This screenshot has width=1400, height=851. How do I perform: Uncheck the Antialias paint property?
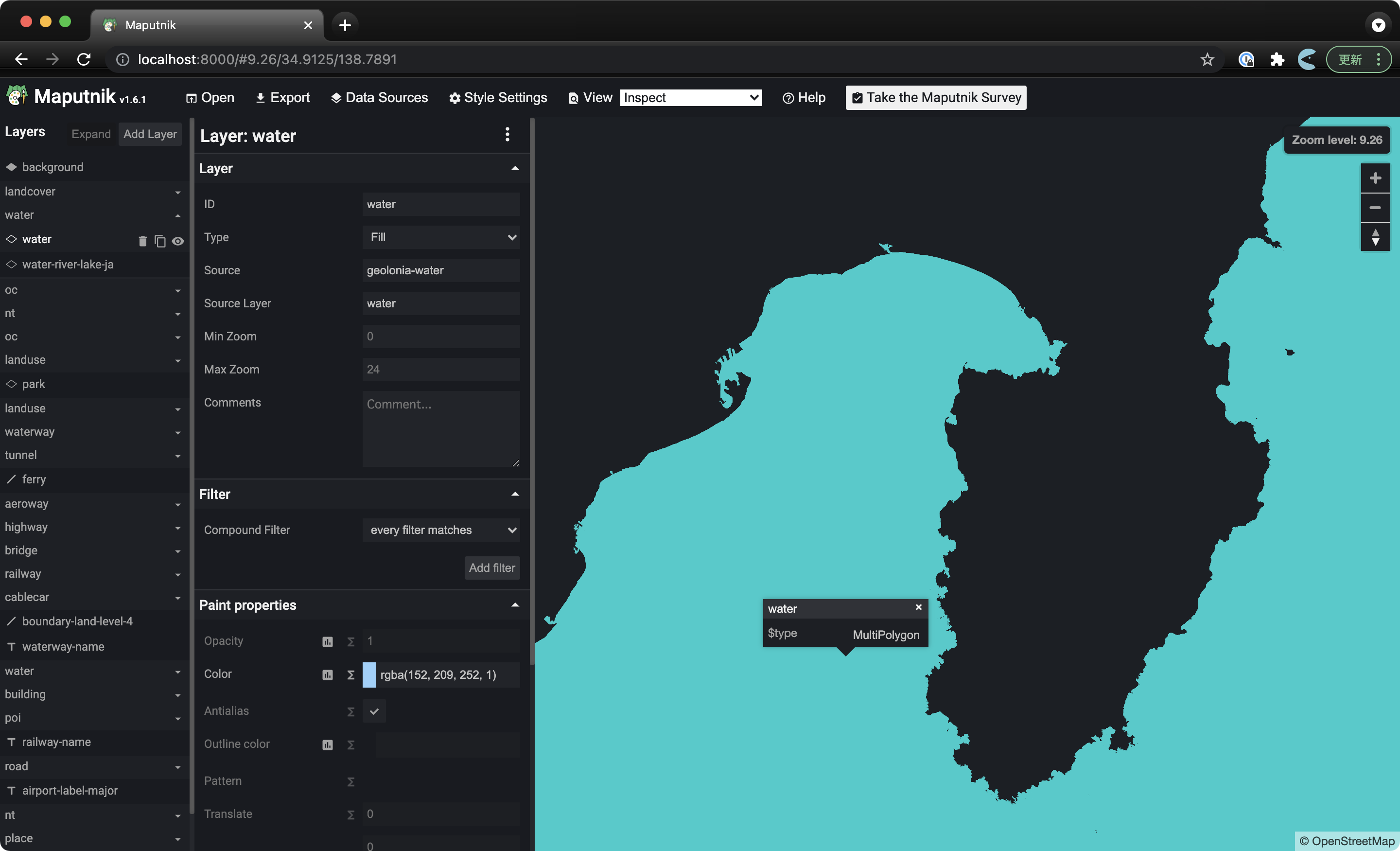click(373, 711)
